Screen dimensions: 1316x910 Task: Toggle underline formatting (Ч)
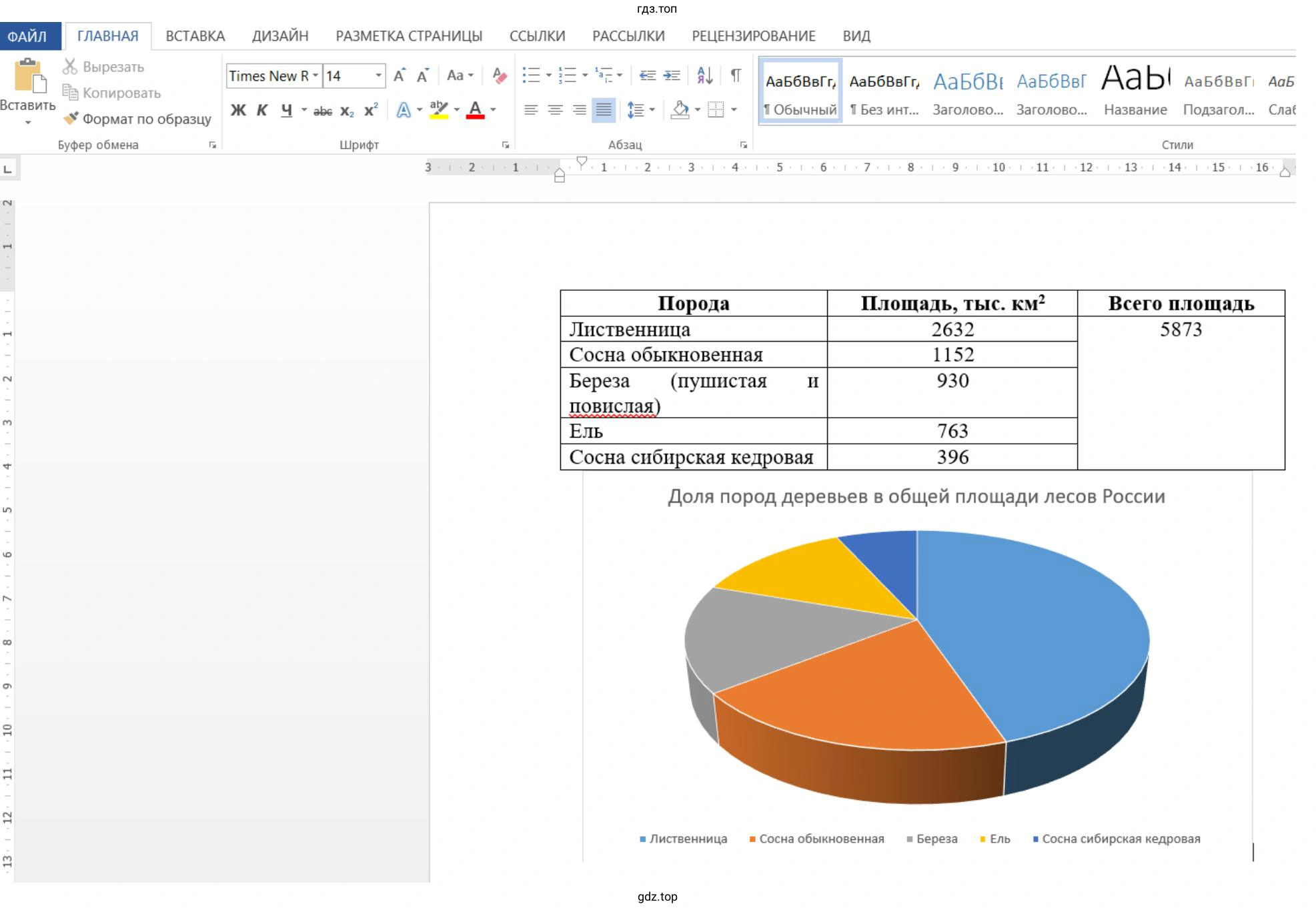pos(286,110)
